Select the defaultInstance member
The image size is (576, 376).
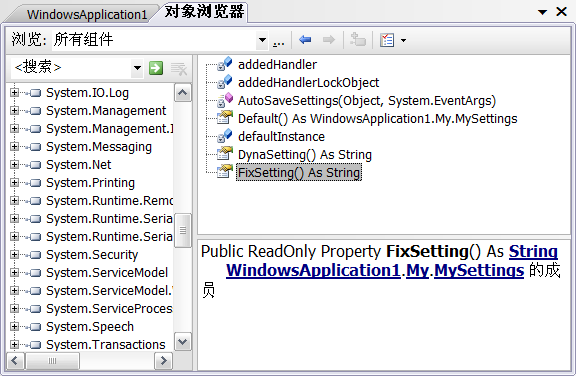[281, 137]
